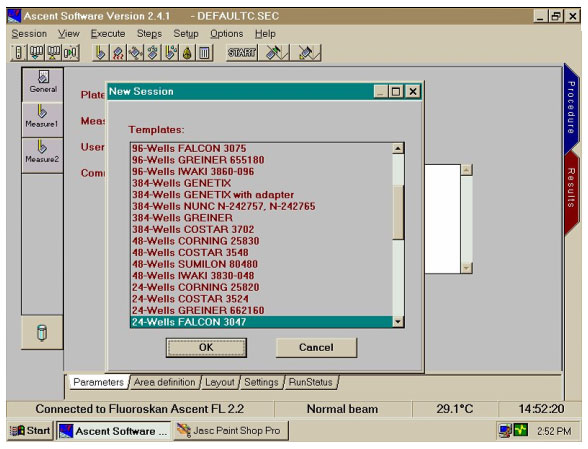The height and width of the screenshot is (449, 588).
Task: Switch to Jasc Paint Shop Pro in taskbar
Action: [x=230, y=431]
